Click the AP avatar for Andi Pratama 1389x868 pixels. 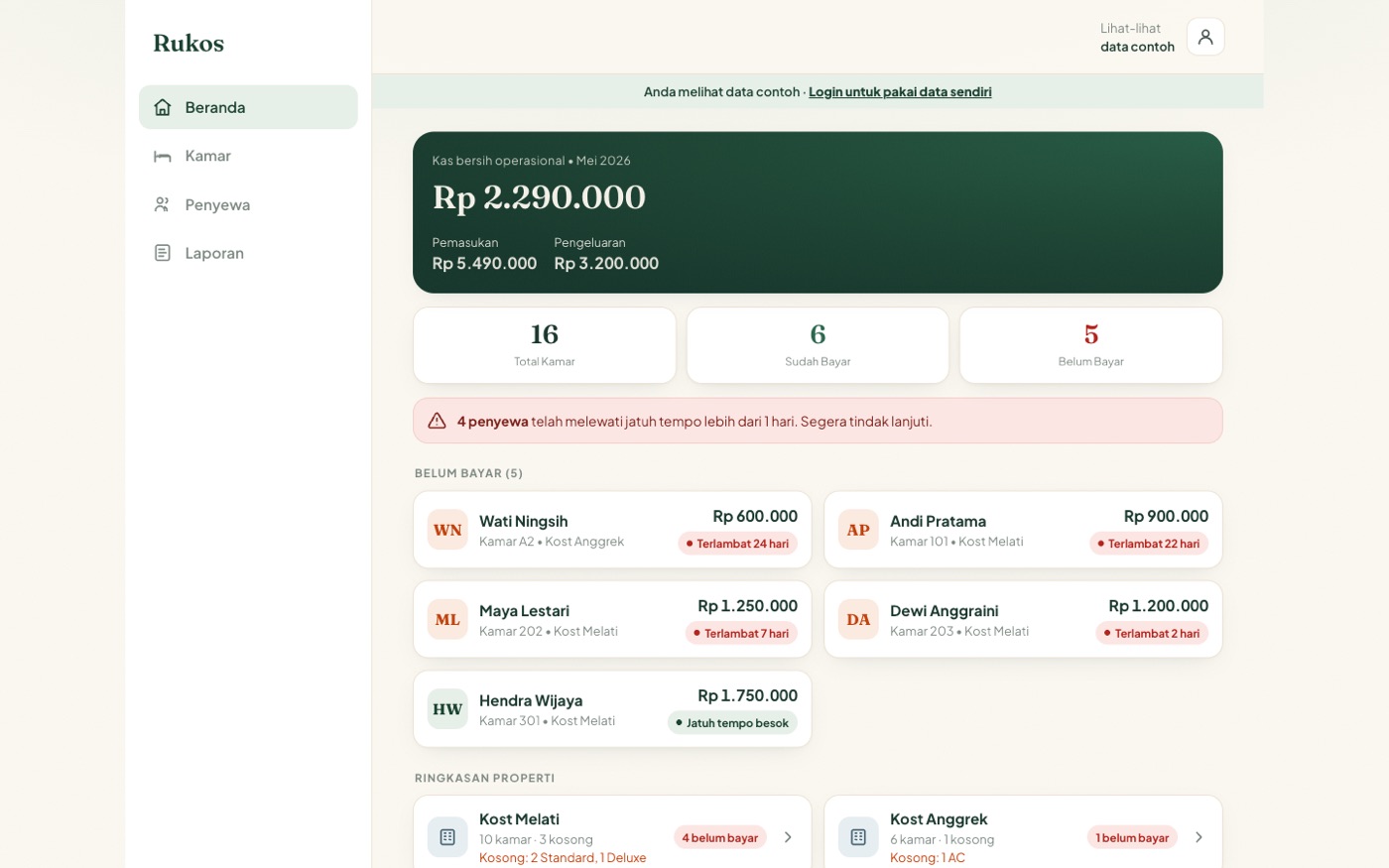point(858,530)
